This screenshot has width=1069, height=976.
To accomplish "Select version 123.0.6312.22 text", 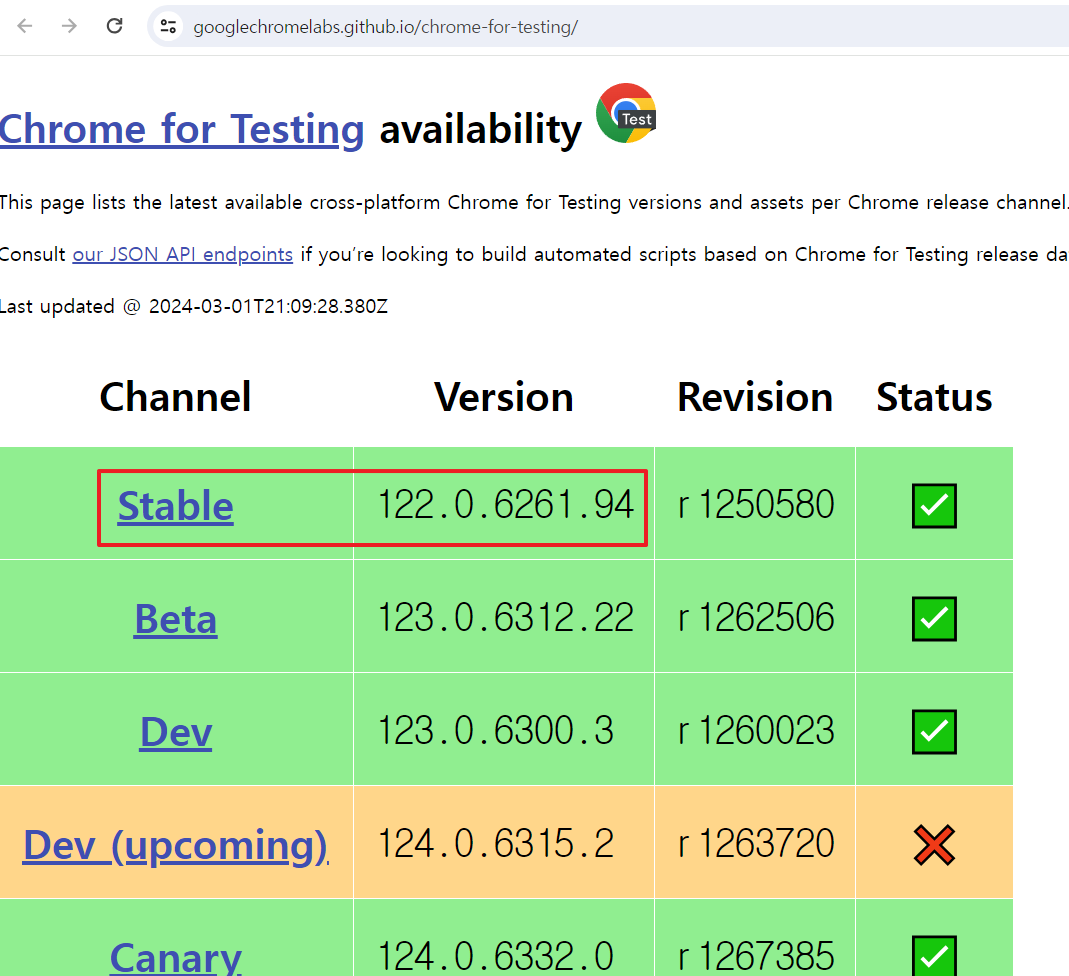I will click(505, 618).
